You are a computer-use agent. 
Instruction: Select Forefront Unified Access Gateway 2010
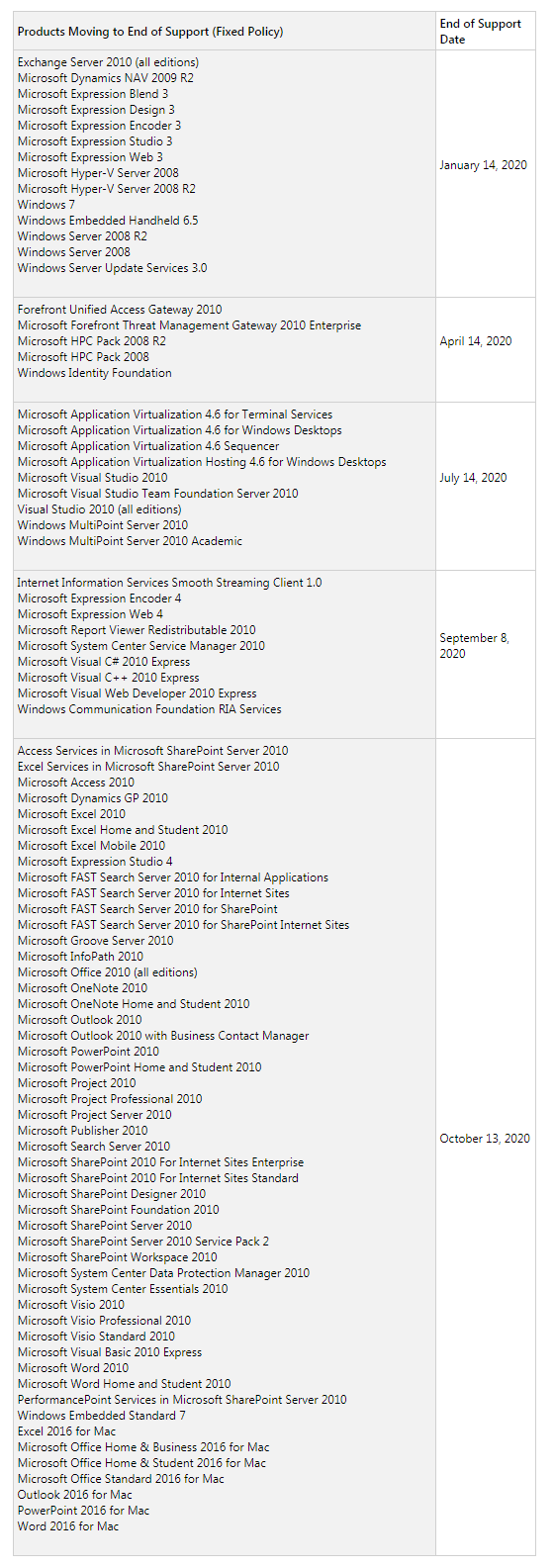[120, 310]
